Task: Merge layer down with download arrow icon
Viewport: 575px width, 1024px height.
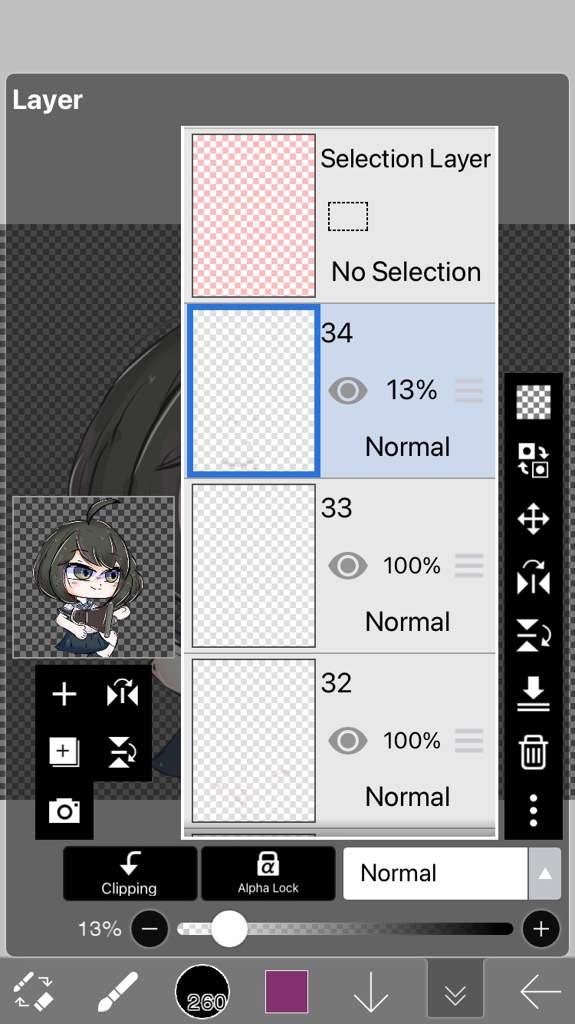Action: pyautogui.click(x=533, y=694)
